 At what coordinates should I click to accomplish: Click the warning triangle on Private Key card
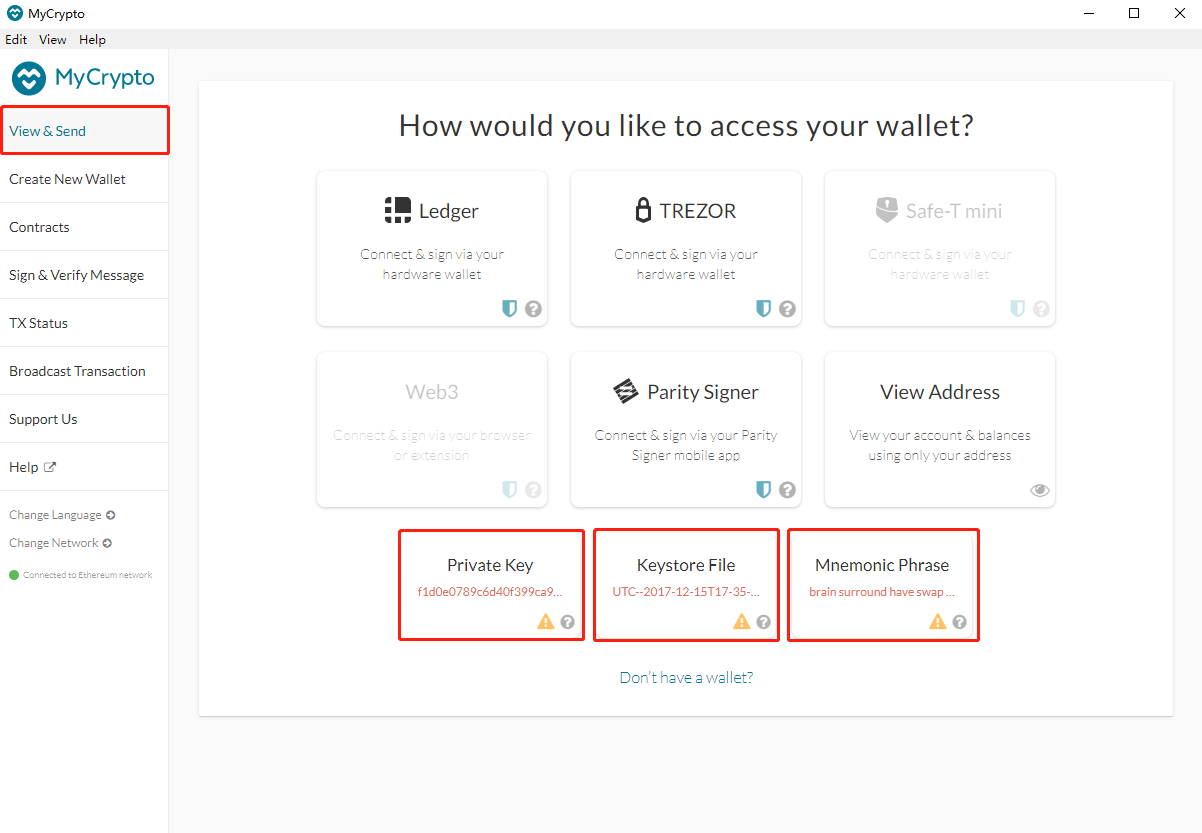pos(545,622)
